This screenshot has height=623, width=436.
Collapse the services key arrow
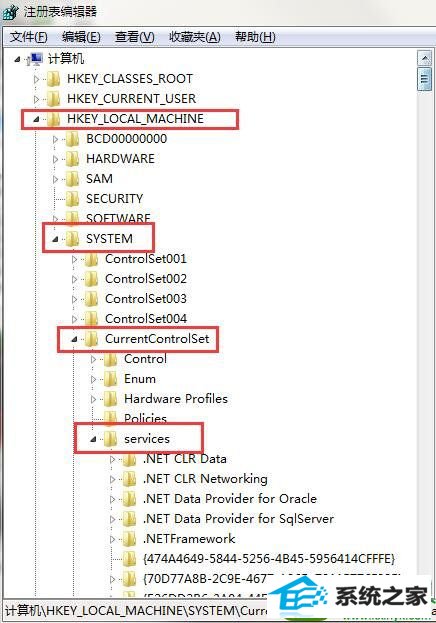(x=93, y=439)
